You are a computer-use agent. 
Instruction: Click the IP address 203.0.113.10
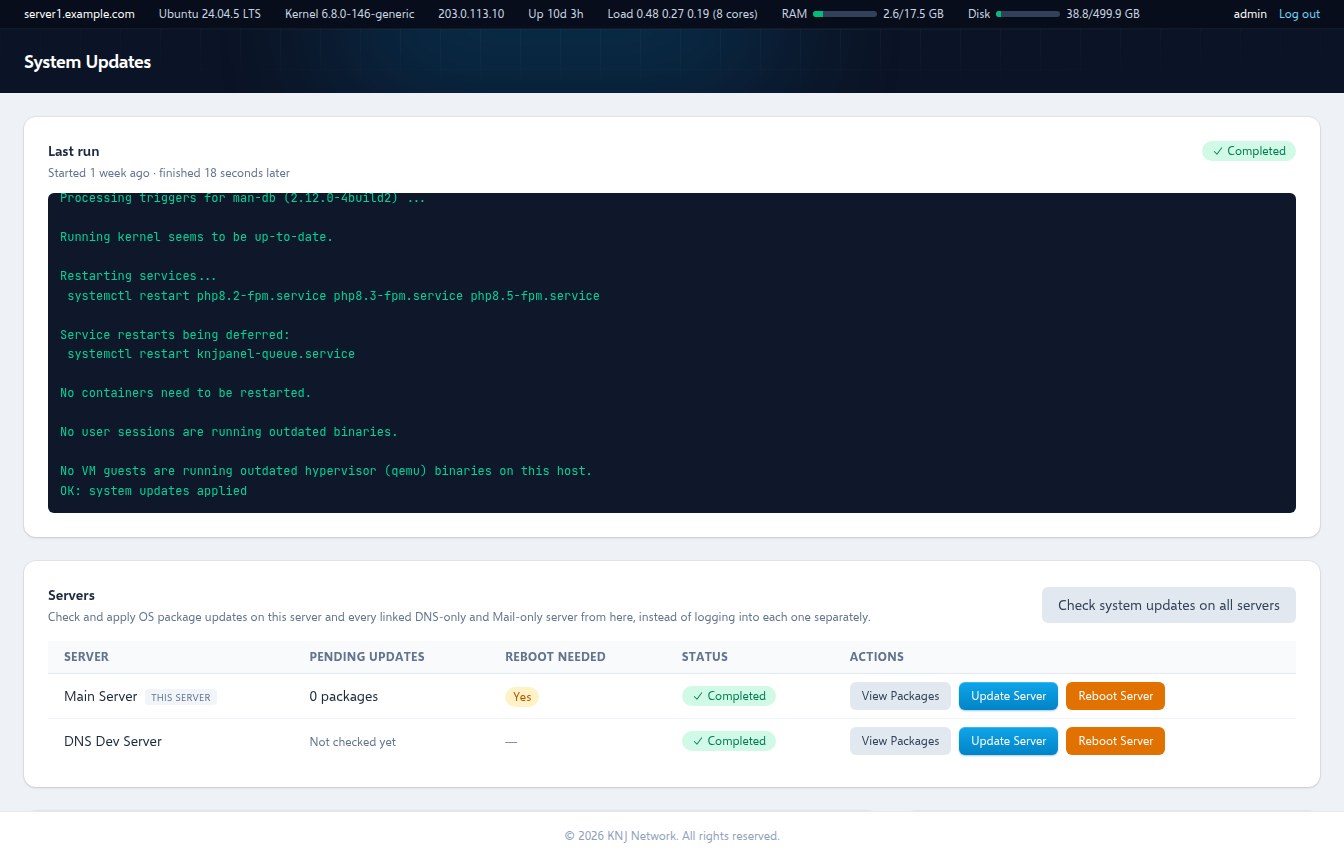click(471, 14)
